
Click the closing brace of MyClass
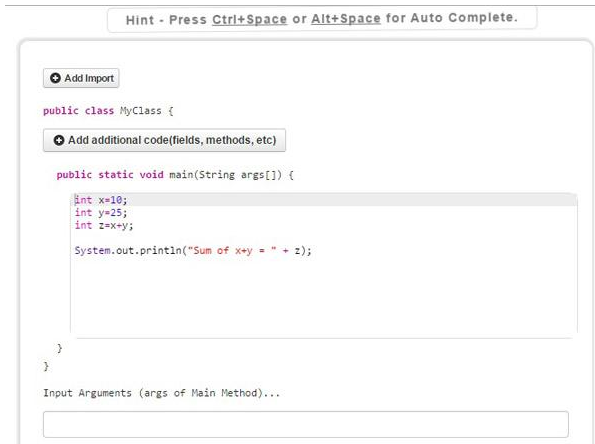[x=46, y=366]
